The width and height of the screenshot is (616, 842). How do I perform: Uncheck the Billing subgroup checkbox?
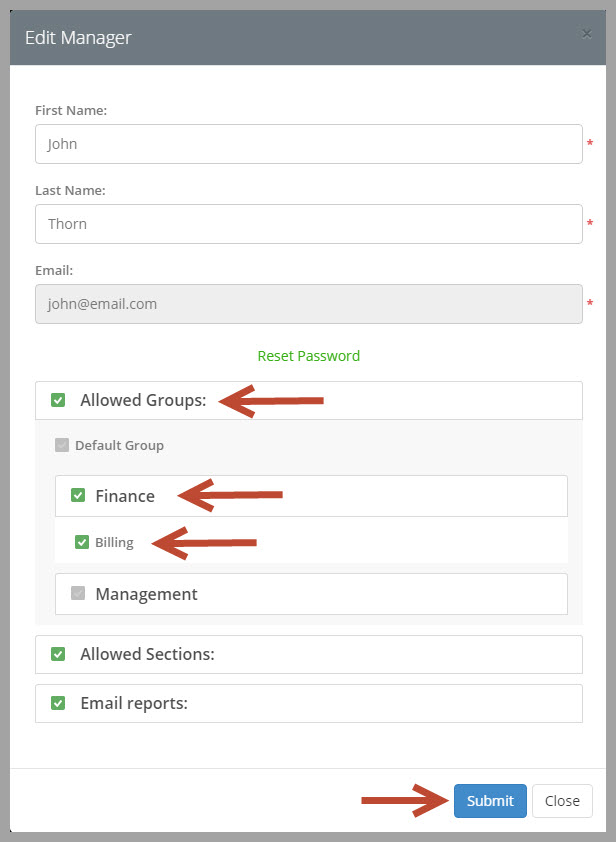point(82,542)
